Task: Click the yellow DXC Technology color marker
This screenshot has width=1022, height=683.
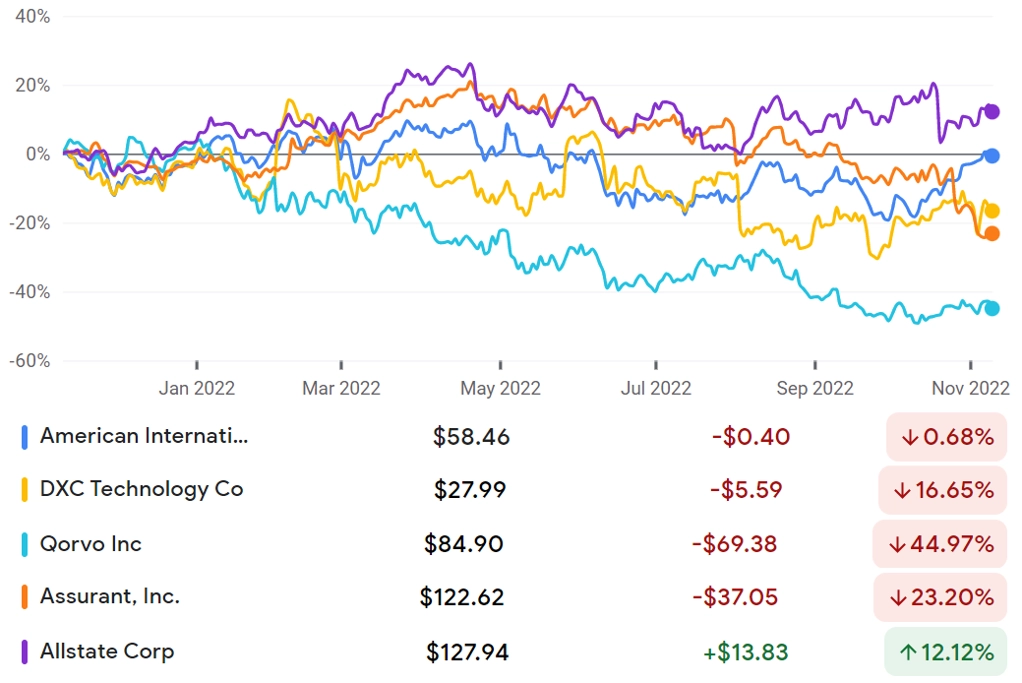Action: [x=25, y=489]
